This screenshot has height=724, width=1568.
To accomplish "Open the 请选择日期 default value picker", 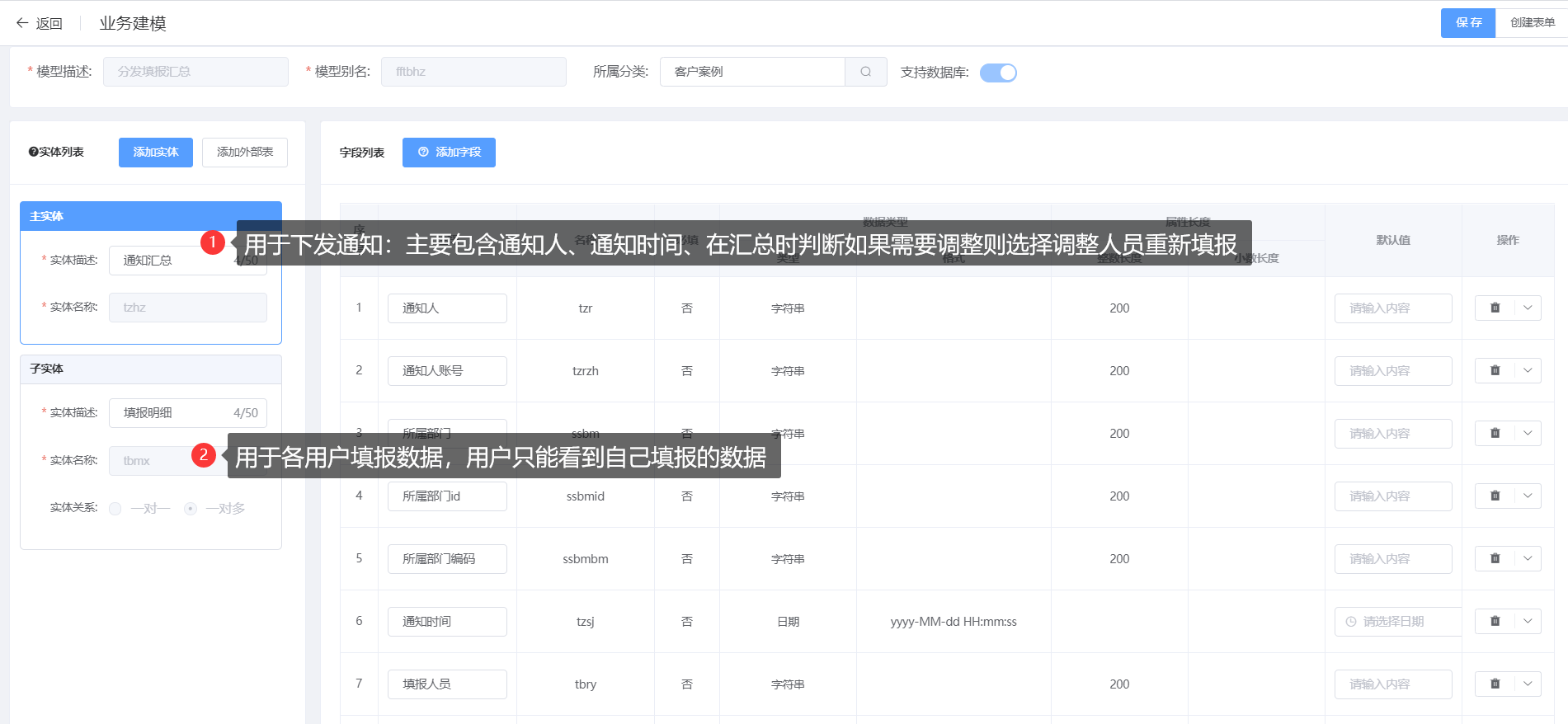I will coord(1396,622).
